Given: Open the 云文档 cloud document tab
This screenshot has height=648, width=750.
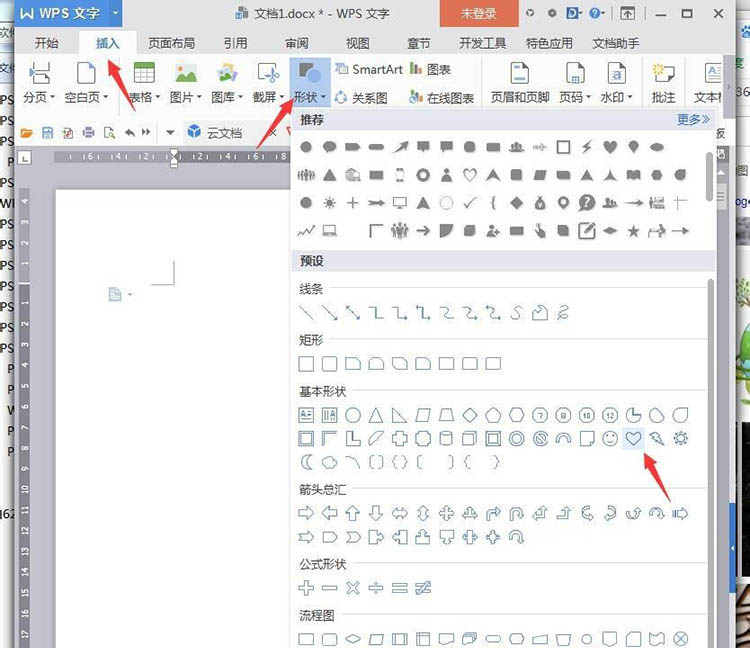Looking at the screenshot, I should point(224,132).
